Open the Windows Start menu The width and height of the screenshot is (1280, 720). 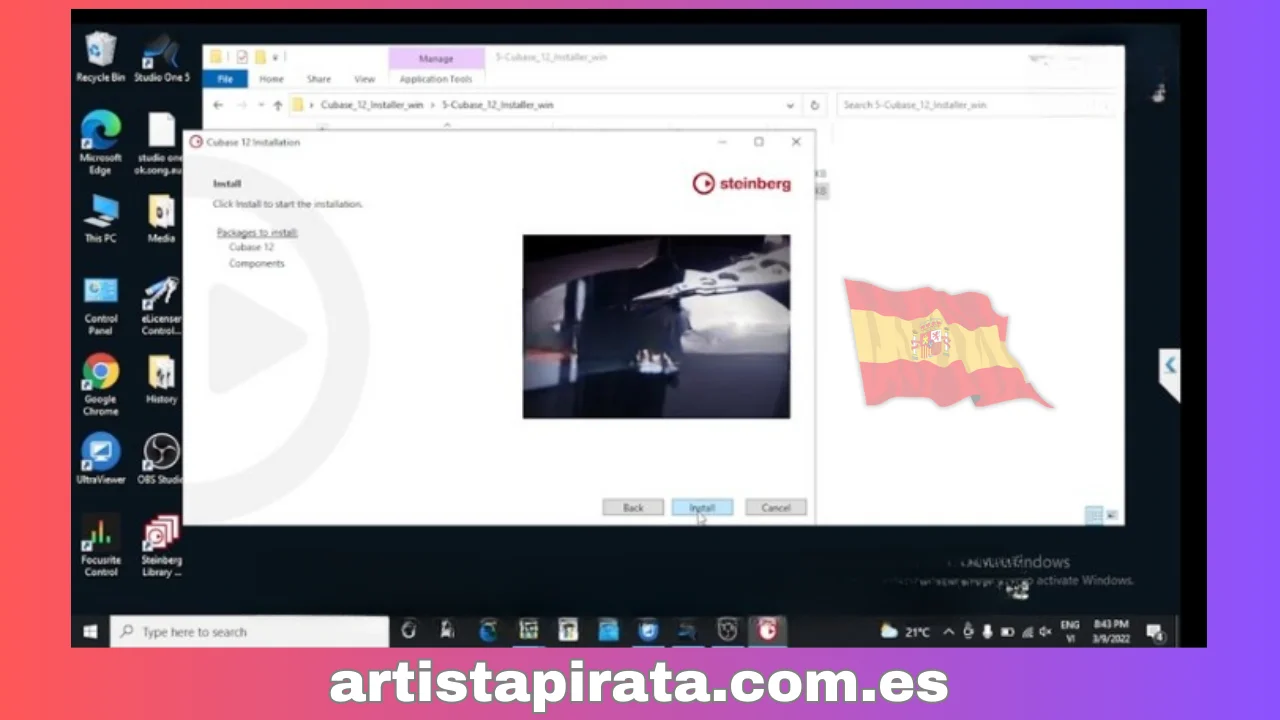point(90,632)
